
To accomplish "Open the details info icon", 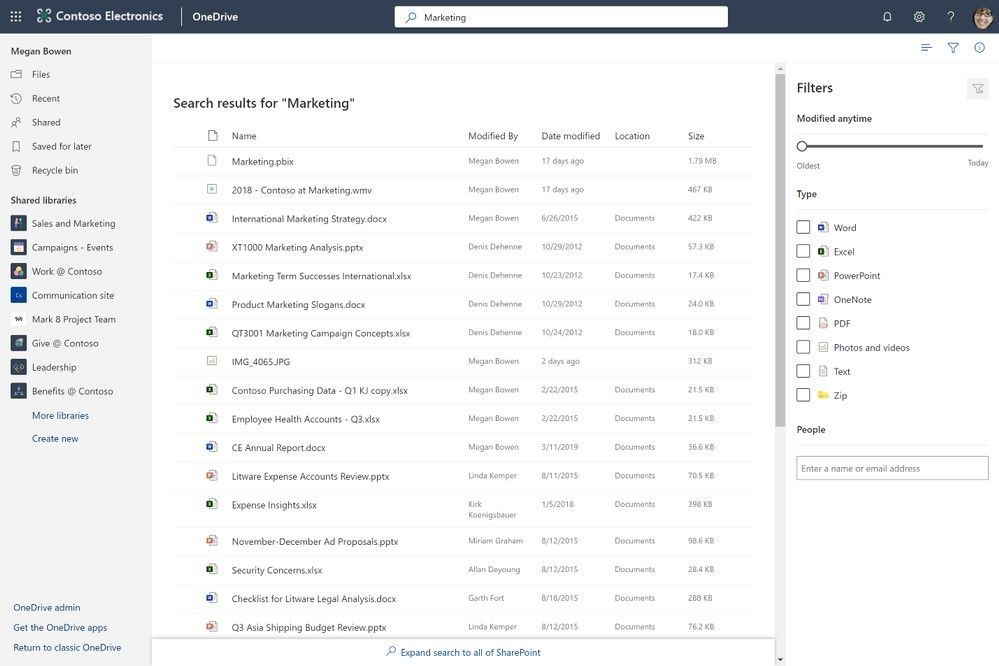I will click(x=979, y=48).
